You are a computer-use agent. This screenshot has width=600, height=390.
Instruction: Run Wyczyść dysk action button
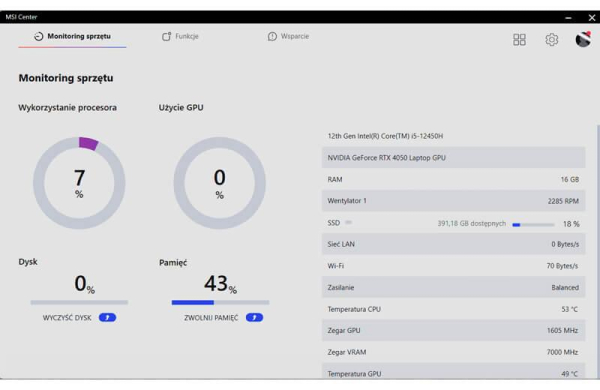click(107, 317)
